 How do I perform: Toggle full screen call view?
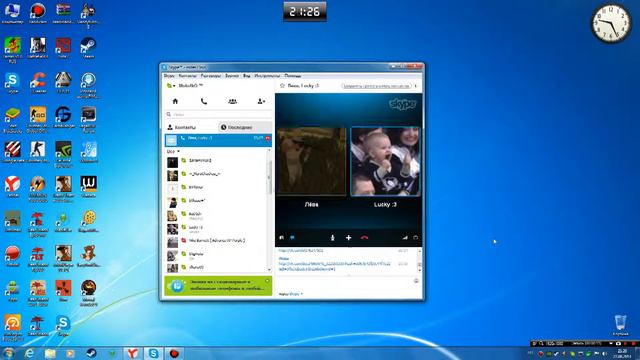[416, 238]
